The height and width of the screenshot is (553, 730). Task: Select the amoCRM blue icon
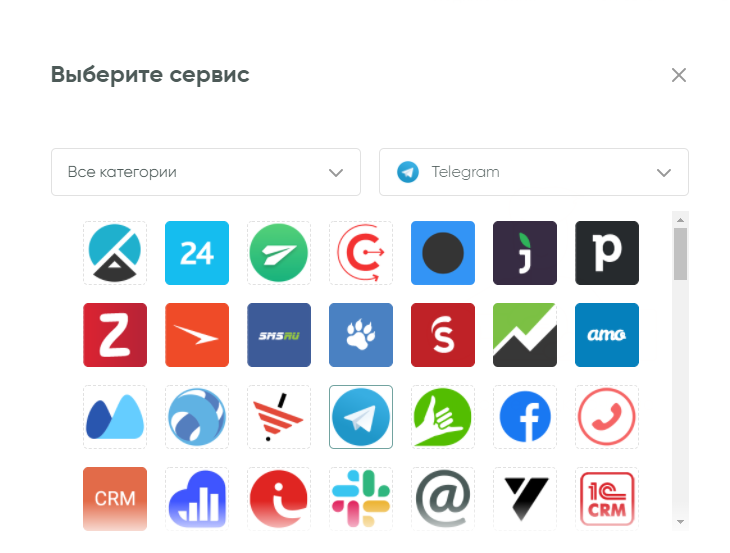click(x=607, y=335)
